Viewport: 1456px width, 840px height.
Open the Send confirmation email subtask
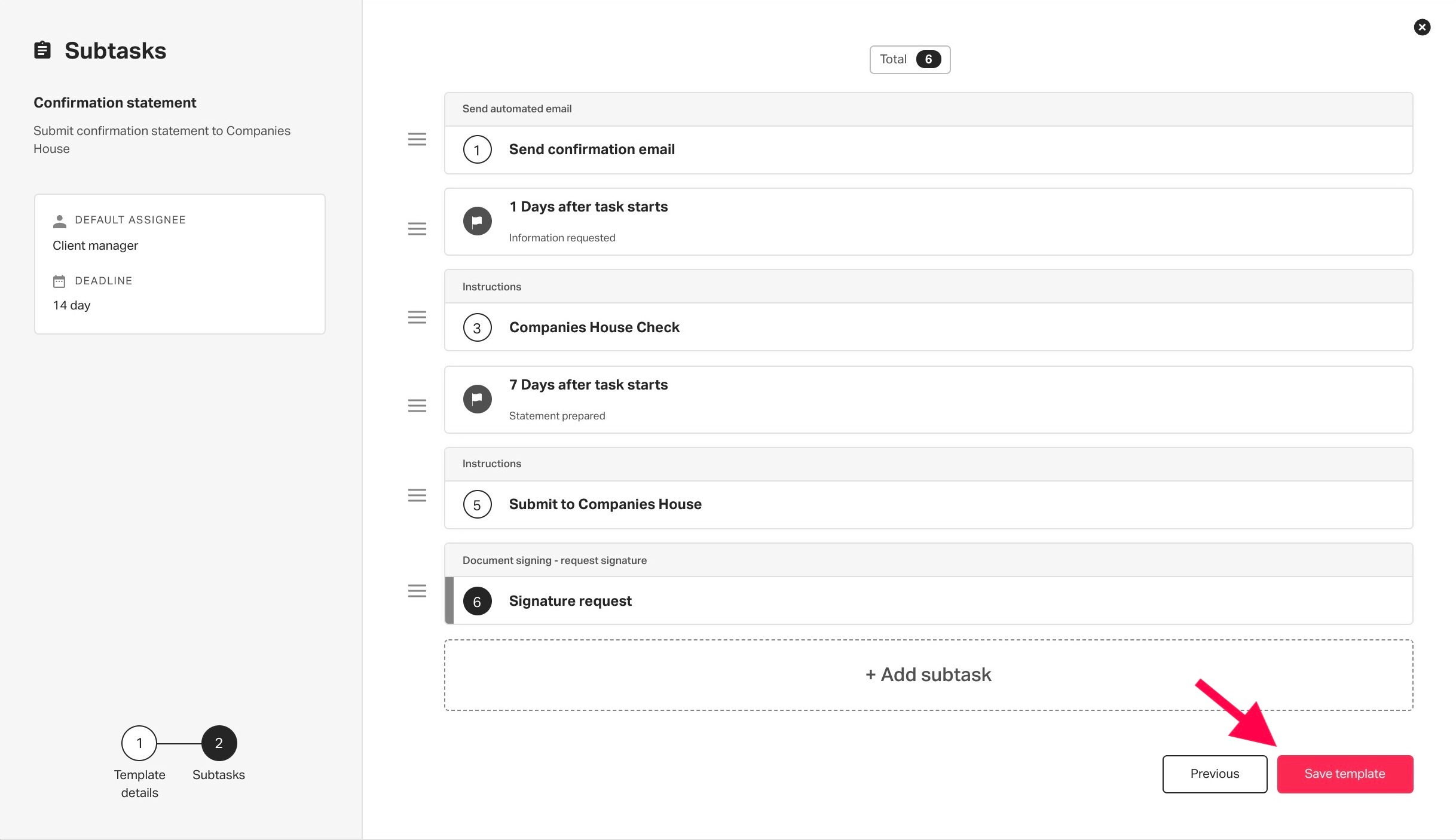[x=928, y=149]
